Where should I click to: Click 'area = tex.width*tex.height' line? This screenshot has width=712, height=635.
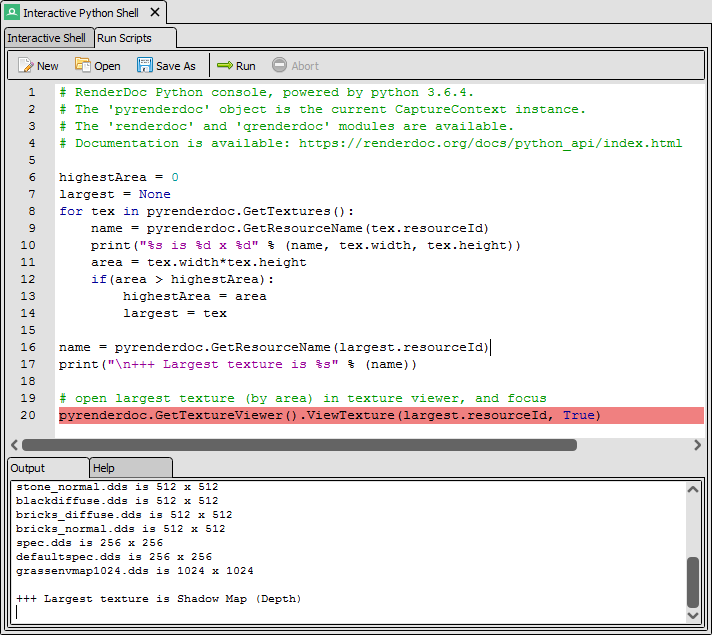[198, 263]
